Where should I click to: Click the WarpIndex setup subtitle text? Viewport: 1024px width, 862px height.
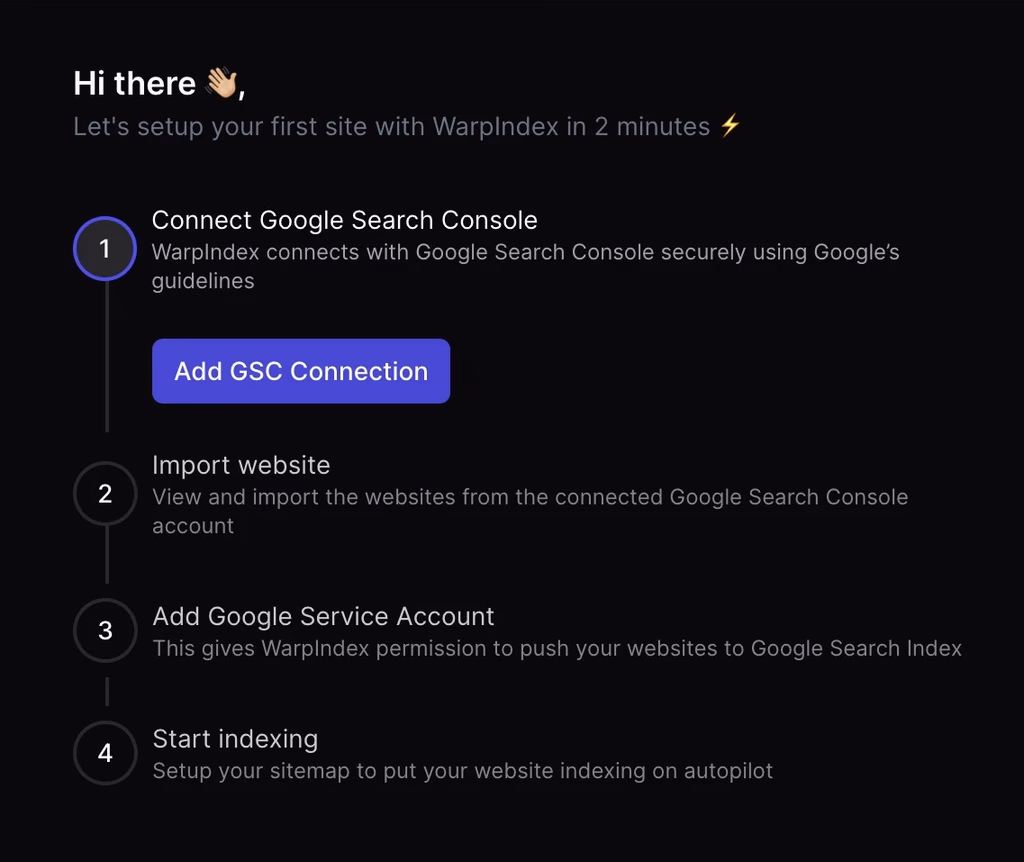coord(391,127)
